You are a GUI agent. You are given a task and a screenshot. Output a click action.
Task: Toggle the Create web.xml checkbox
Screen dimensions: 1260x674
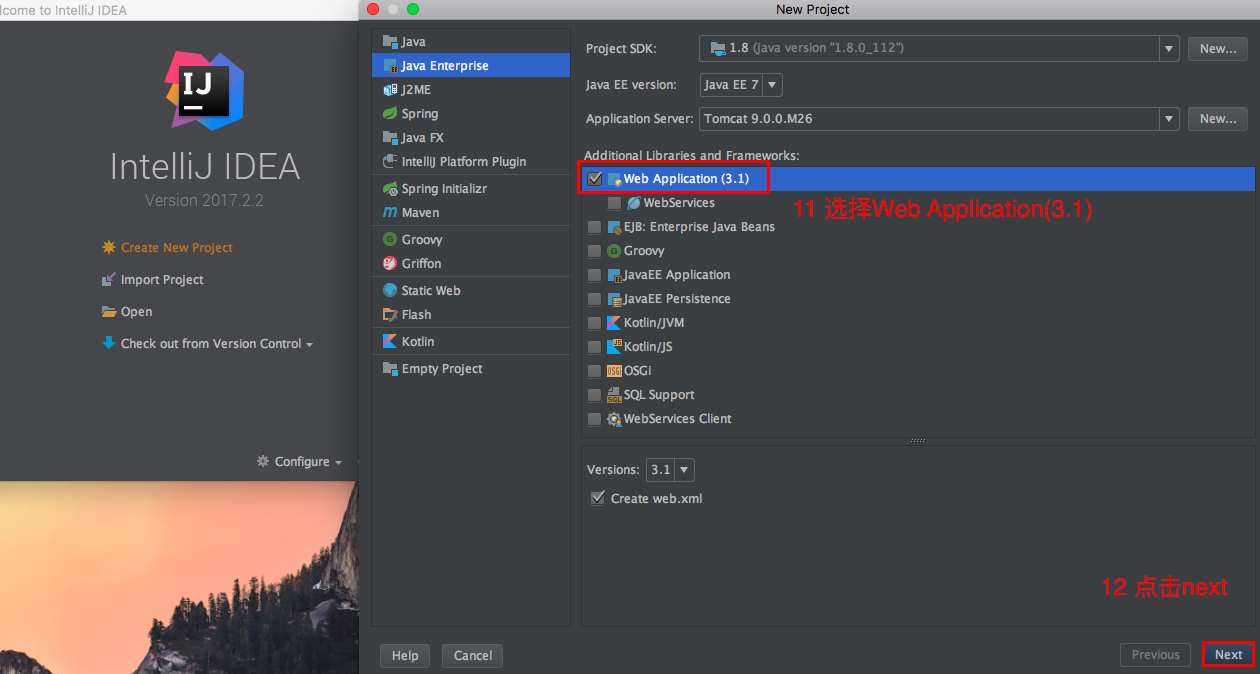(x=598, y=498)
